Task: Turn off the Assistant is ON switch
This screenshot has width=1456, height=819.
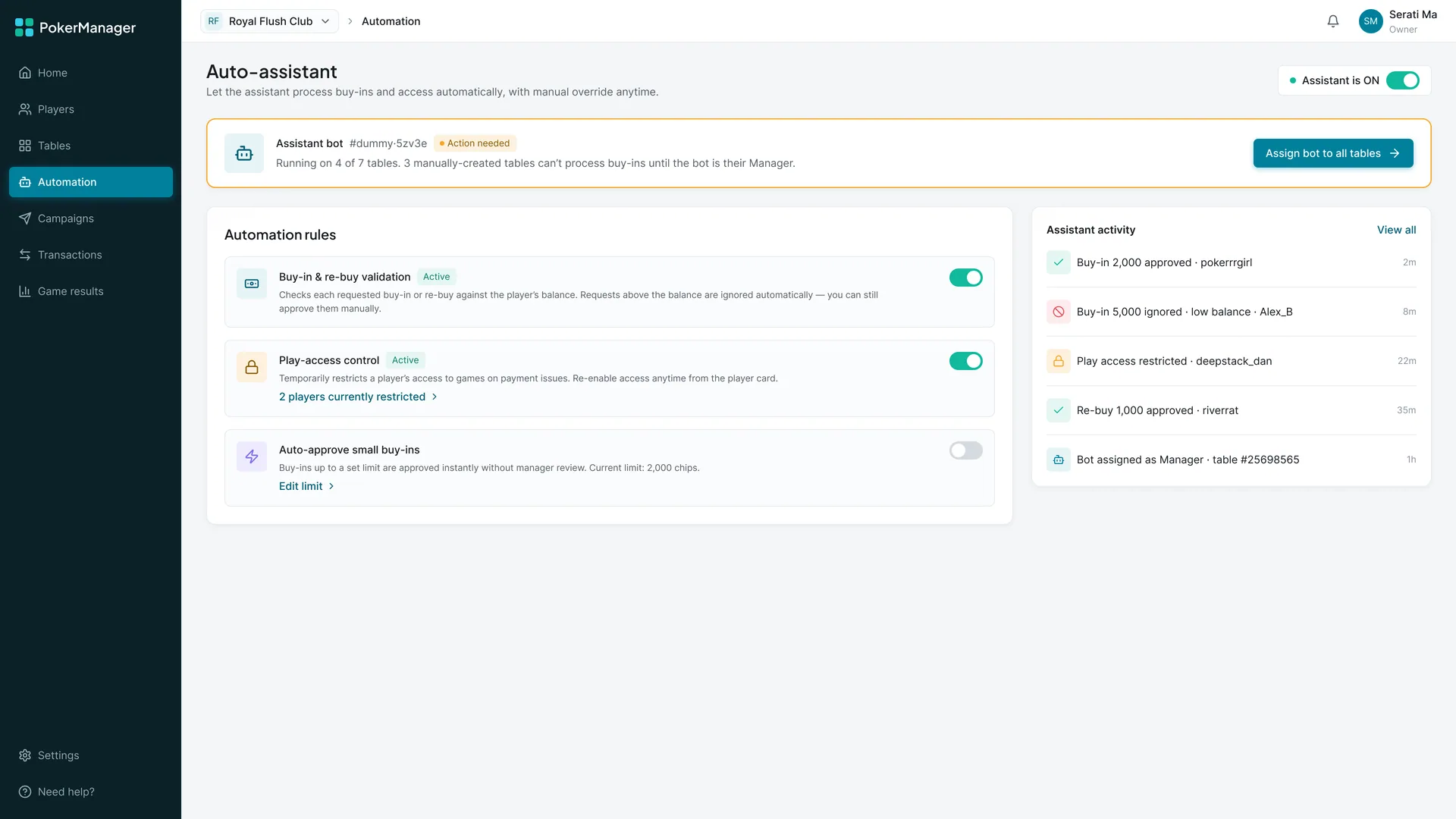Action: pos(1403,80)
